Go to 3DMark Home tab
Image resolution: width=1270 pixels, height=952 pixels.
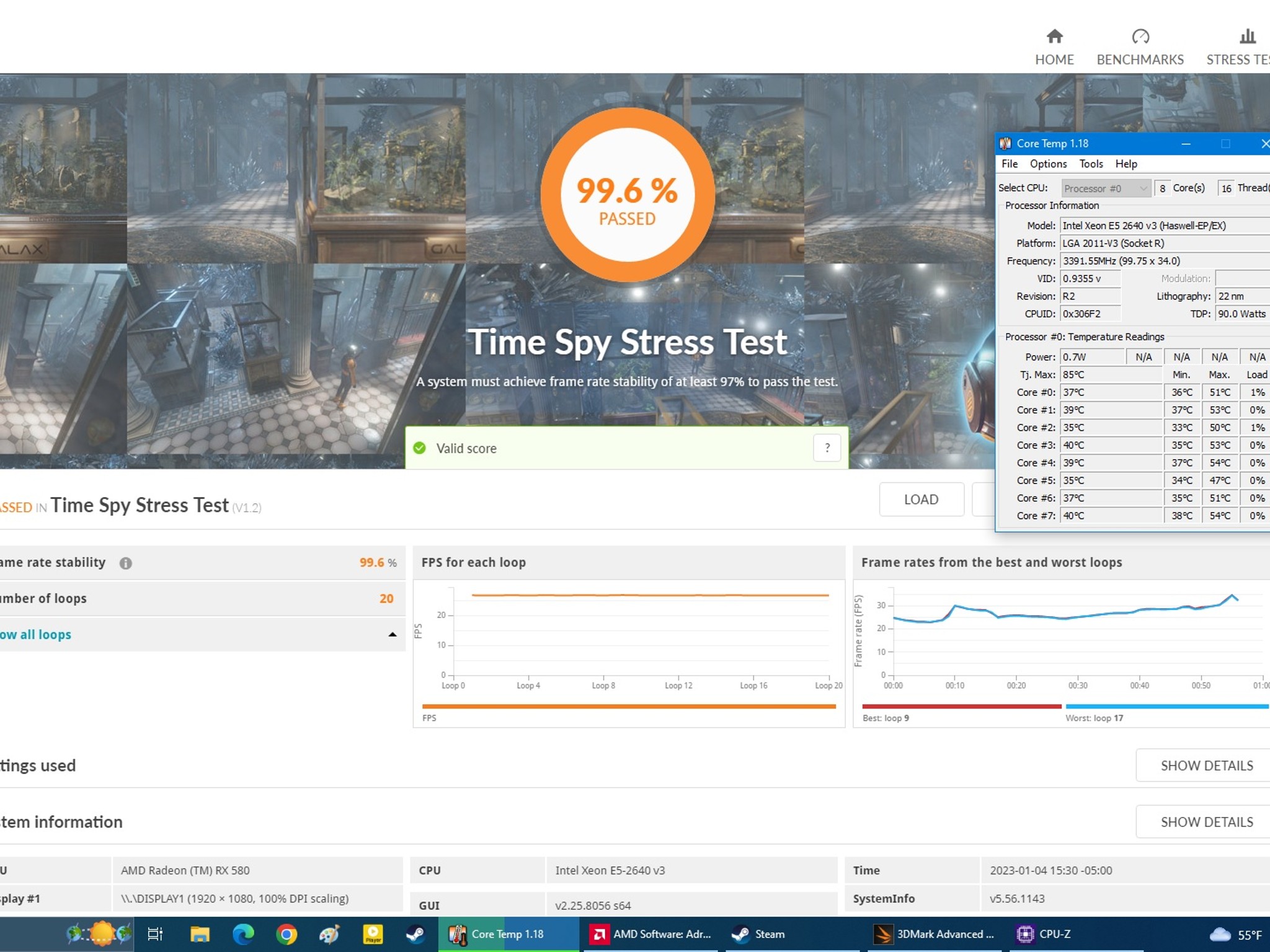pos(1054,47)
